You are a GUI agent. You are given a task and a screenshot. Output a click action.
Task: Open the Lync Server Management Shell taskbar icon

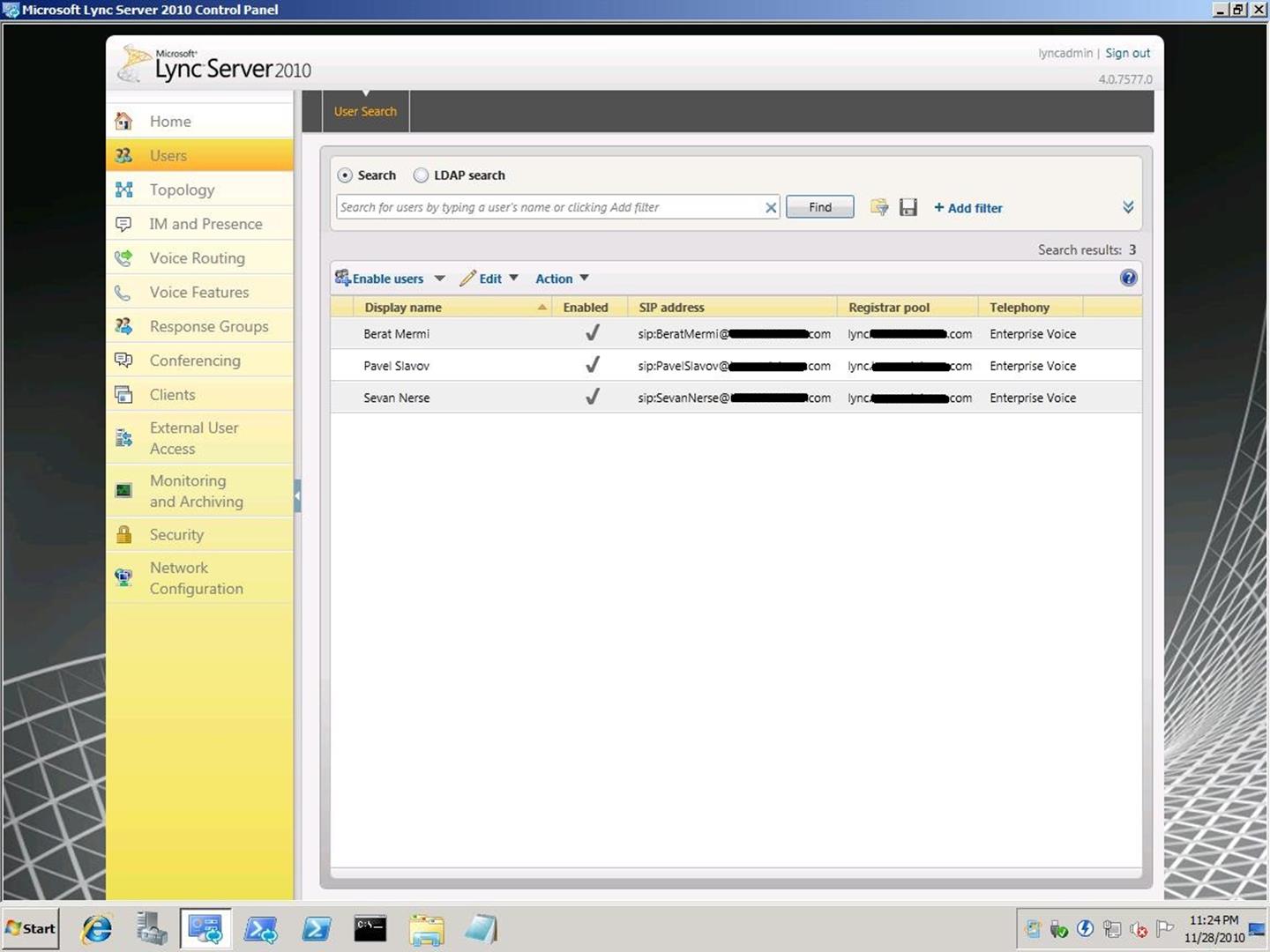[261, 929]
